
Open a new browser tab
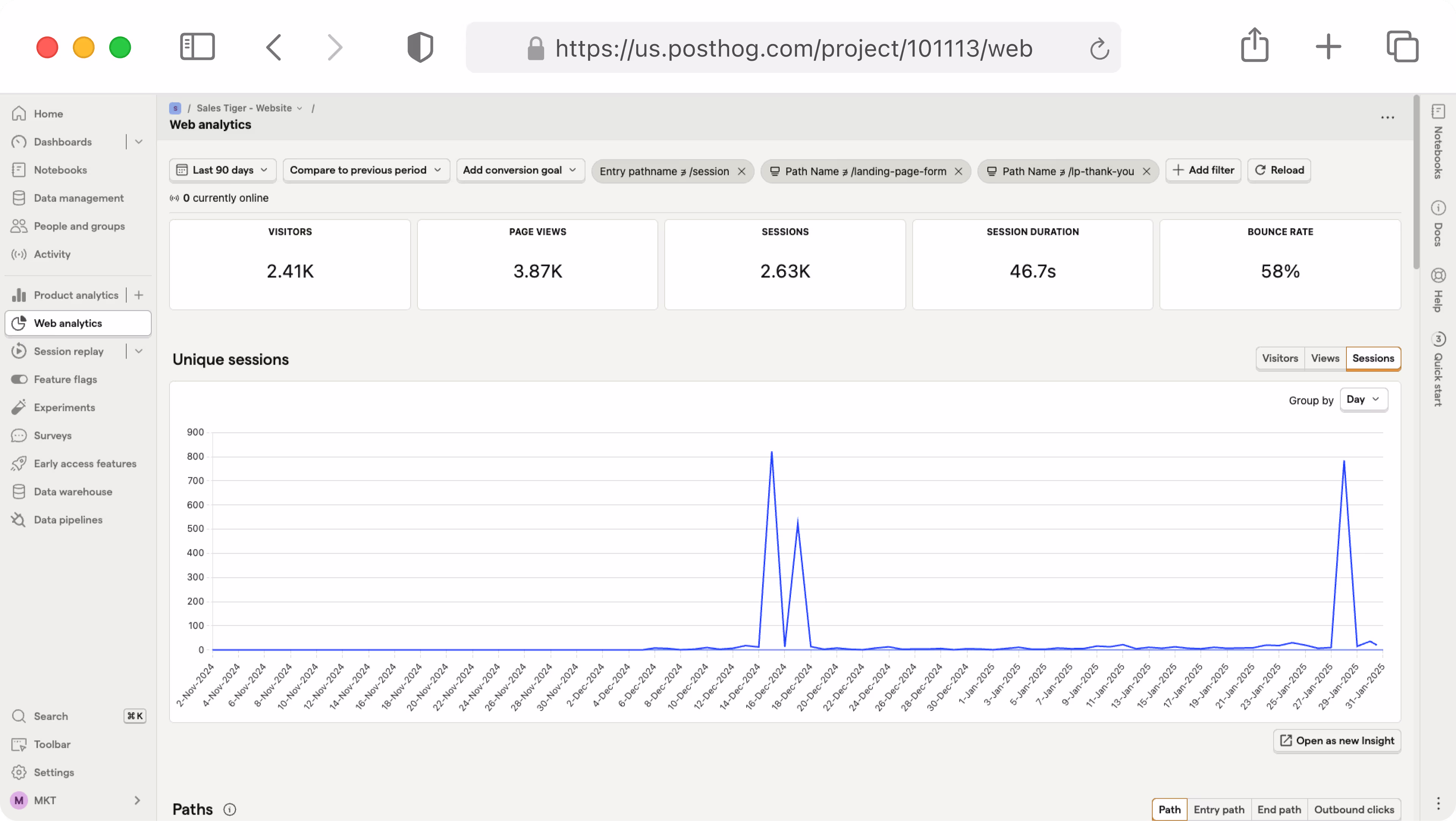tap(1328, 47)
